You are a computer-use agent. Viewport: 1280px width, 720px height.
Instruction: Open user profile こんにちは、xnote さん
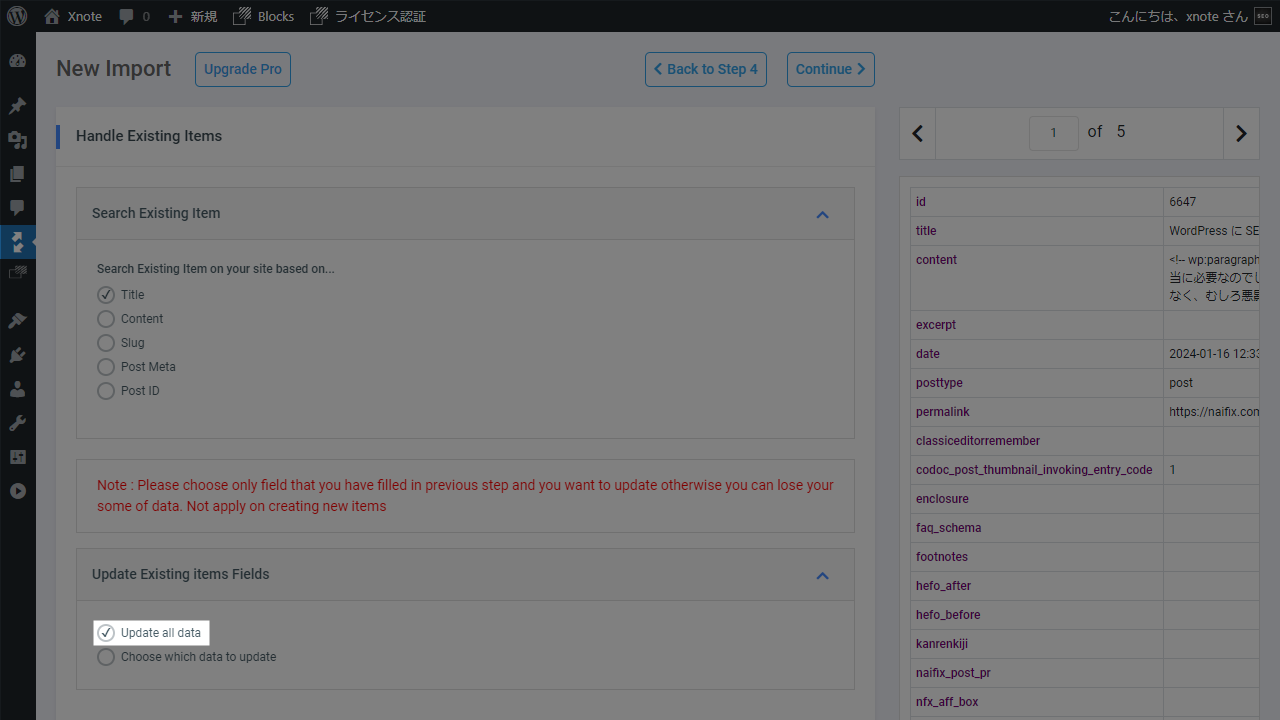click(1189, 16)
